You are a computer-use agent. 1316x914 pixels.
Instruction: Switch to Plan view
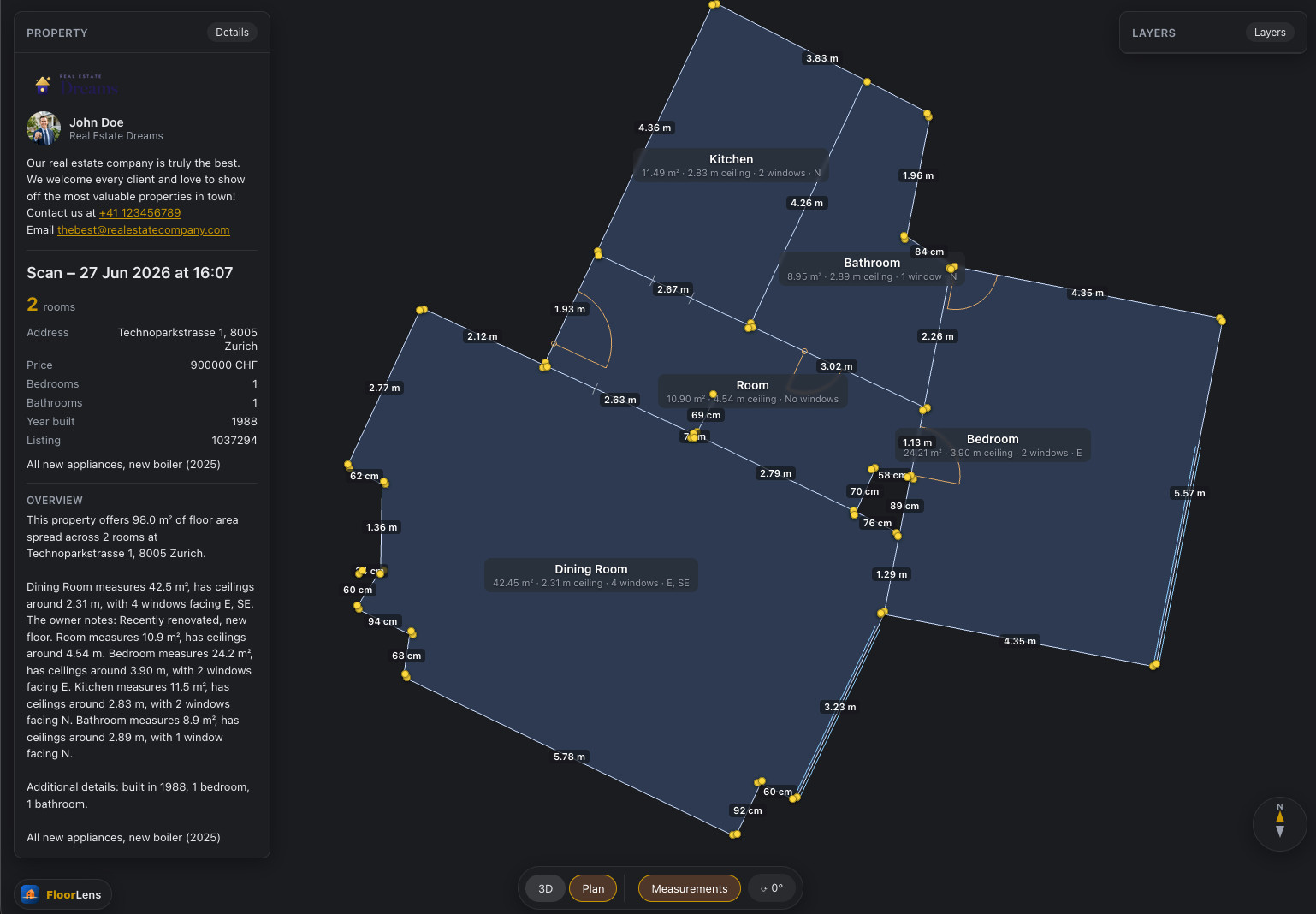[593, 888]
